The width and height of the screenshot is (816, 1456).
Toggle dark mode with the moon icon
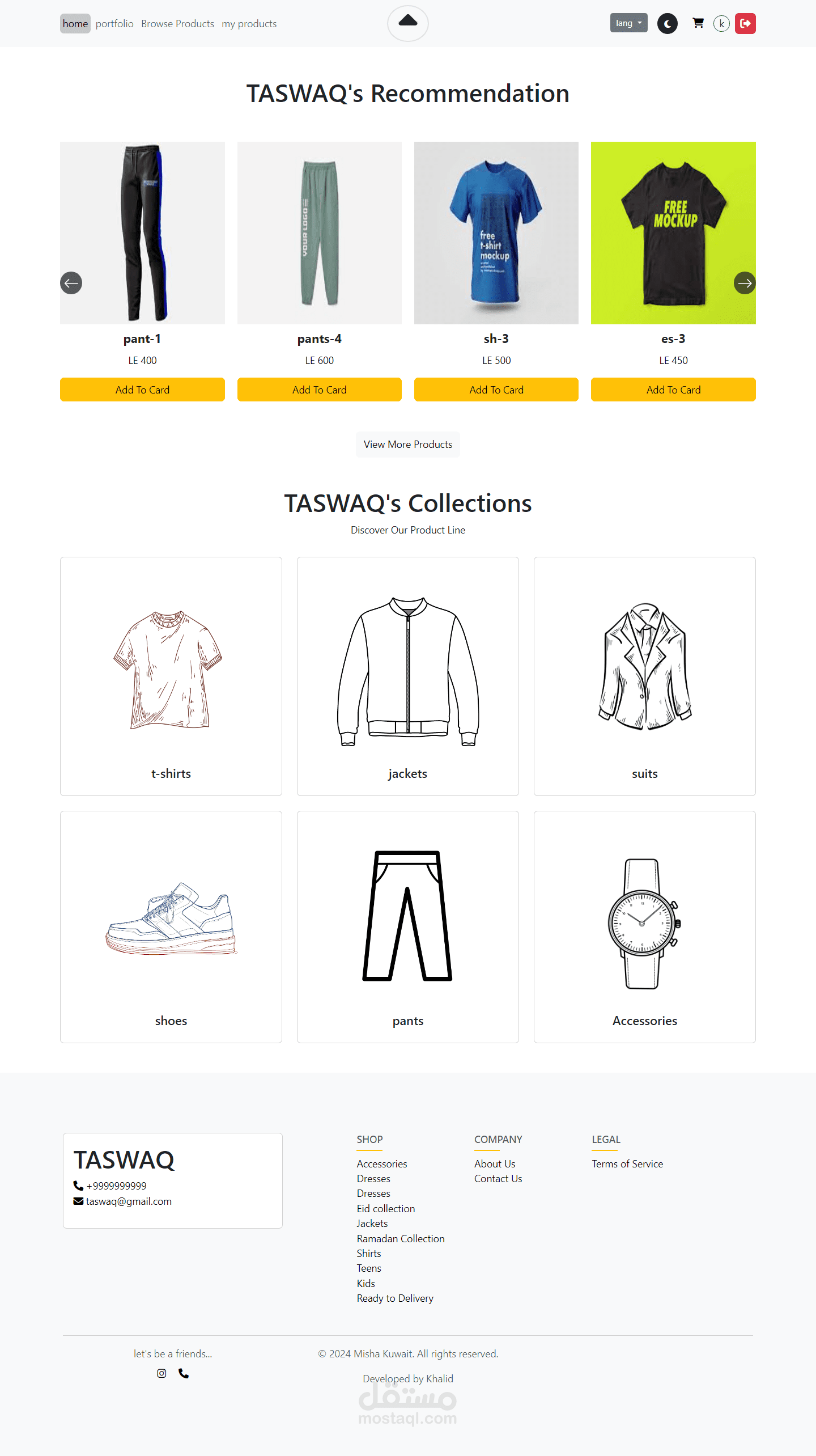pos(668,24)
